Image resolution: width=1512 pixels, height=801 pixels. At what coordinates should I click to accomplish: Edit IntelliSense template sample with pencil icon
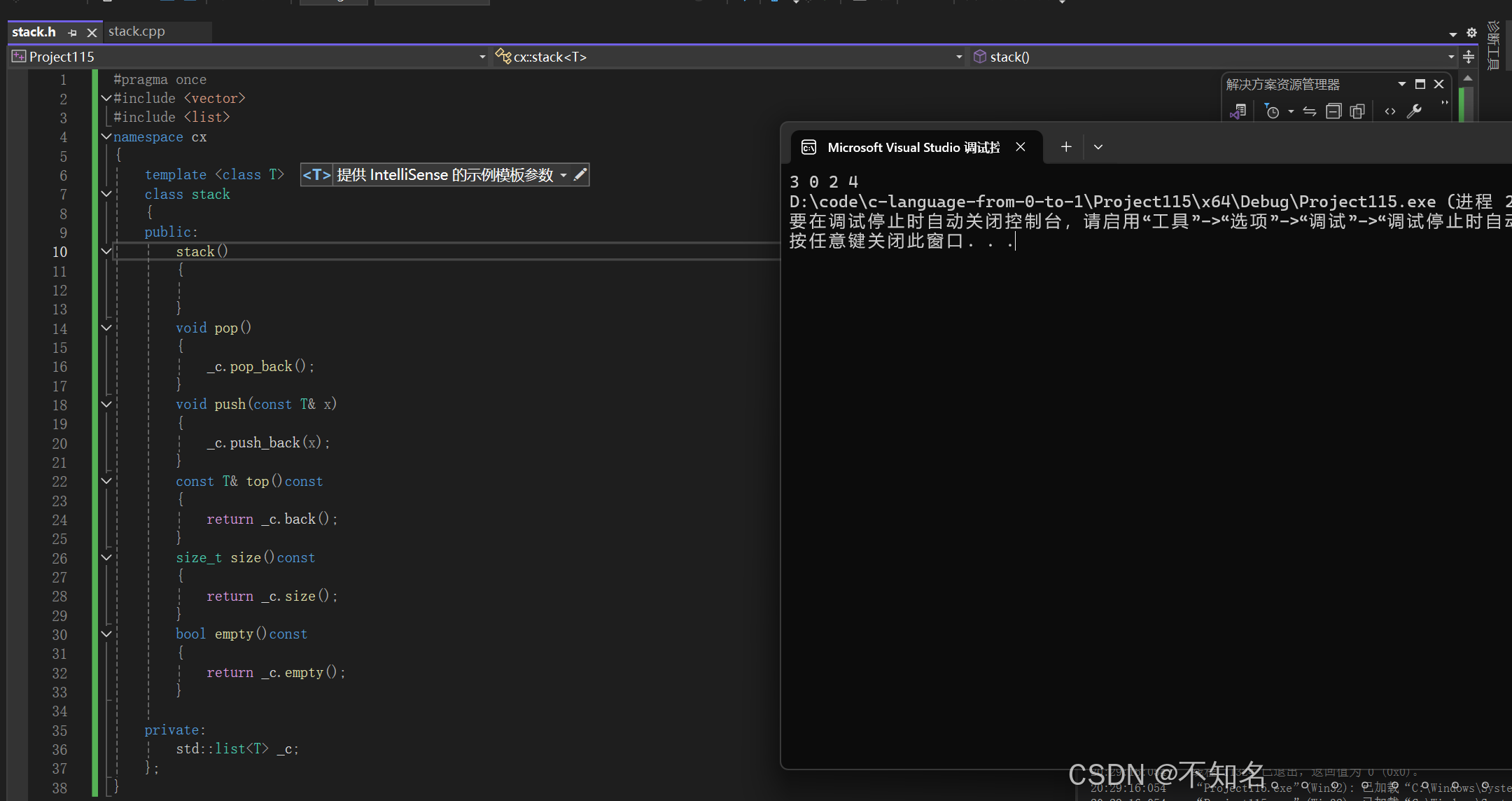(580, 174)
